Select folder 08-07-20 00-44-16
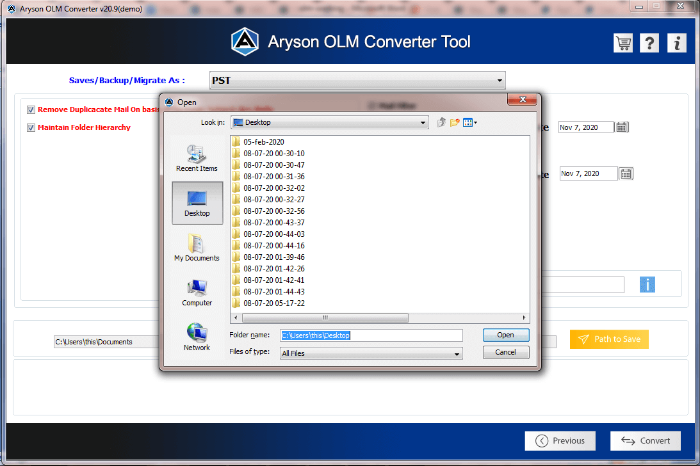The width and height of the screenshot is (700, 466). point(269,245)
